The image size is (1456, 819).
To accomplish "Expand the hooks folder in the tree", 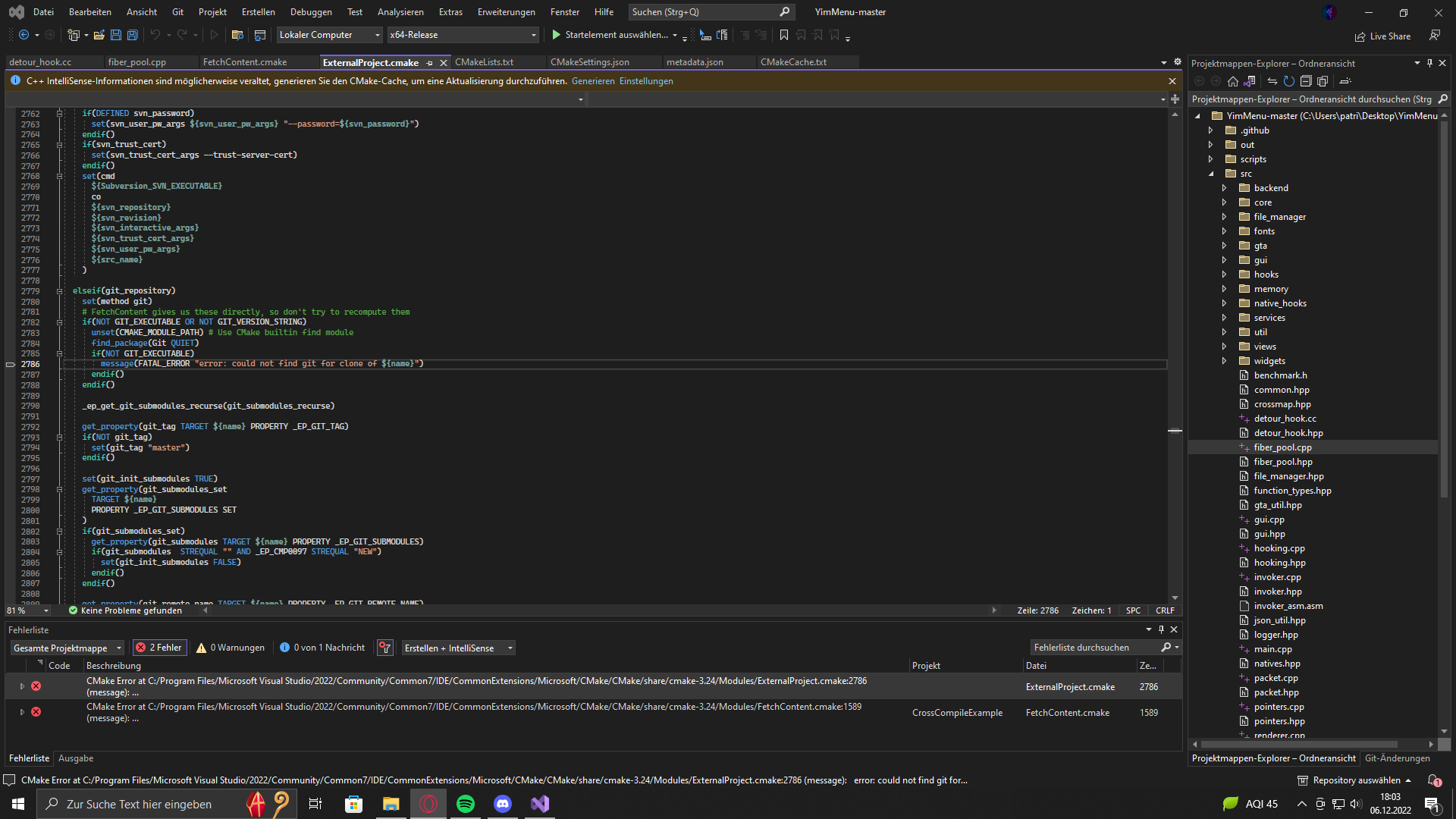I will [x=1224, y=274].
